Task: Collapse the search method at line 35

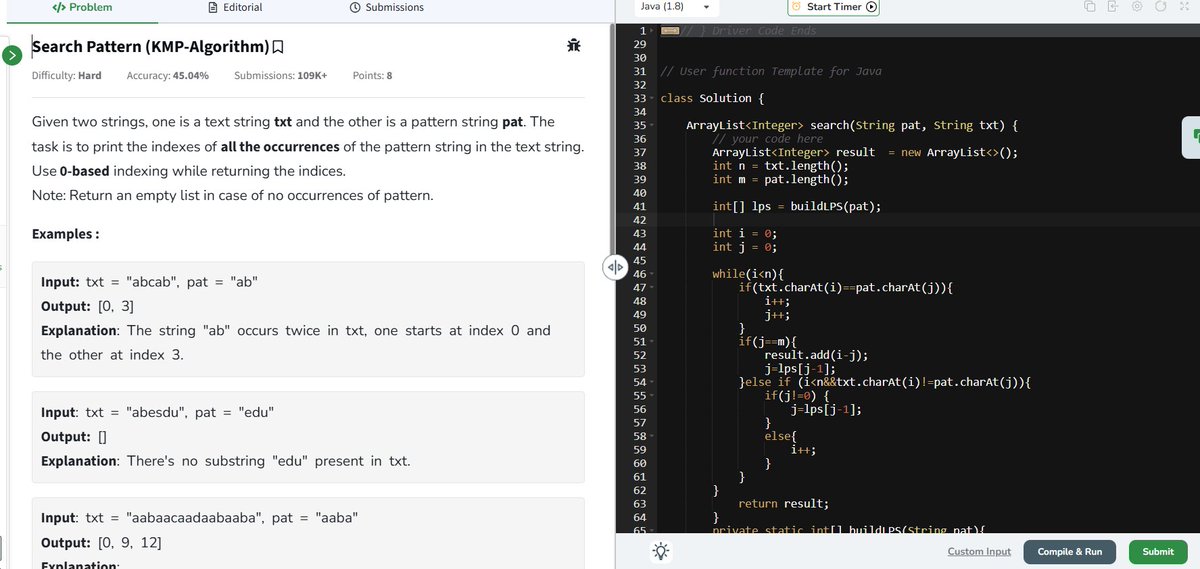Action: tap(654, 126)
